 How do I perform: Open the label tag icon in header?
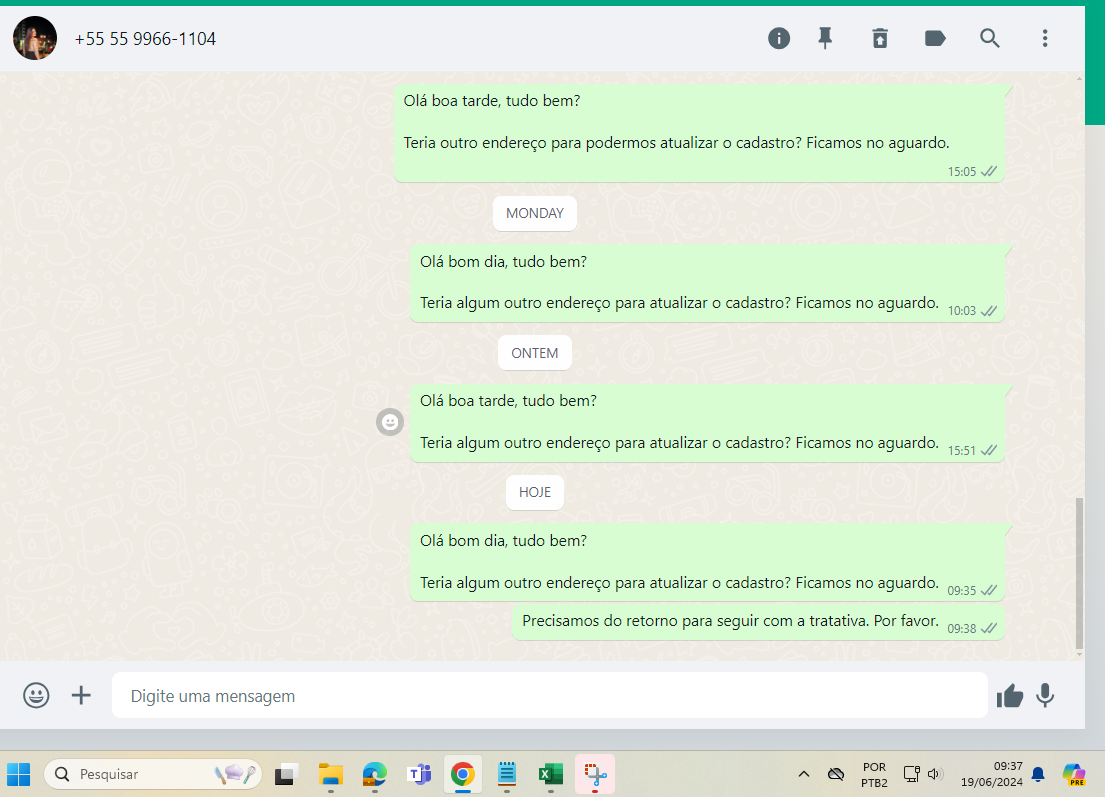[935, 38]
